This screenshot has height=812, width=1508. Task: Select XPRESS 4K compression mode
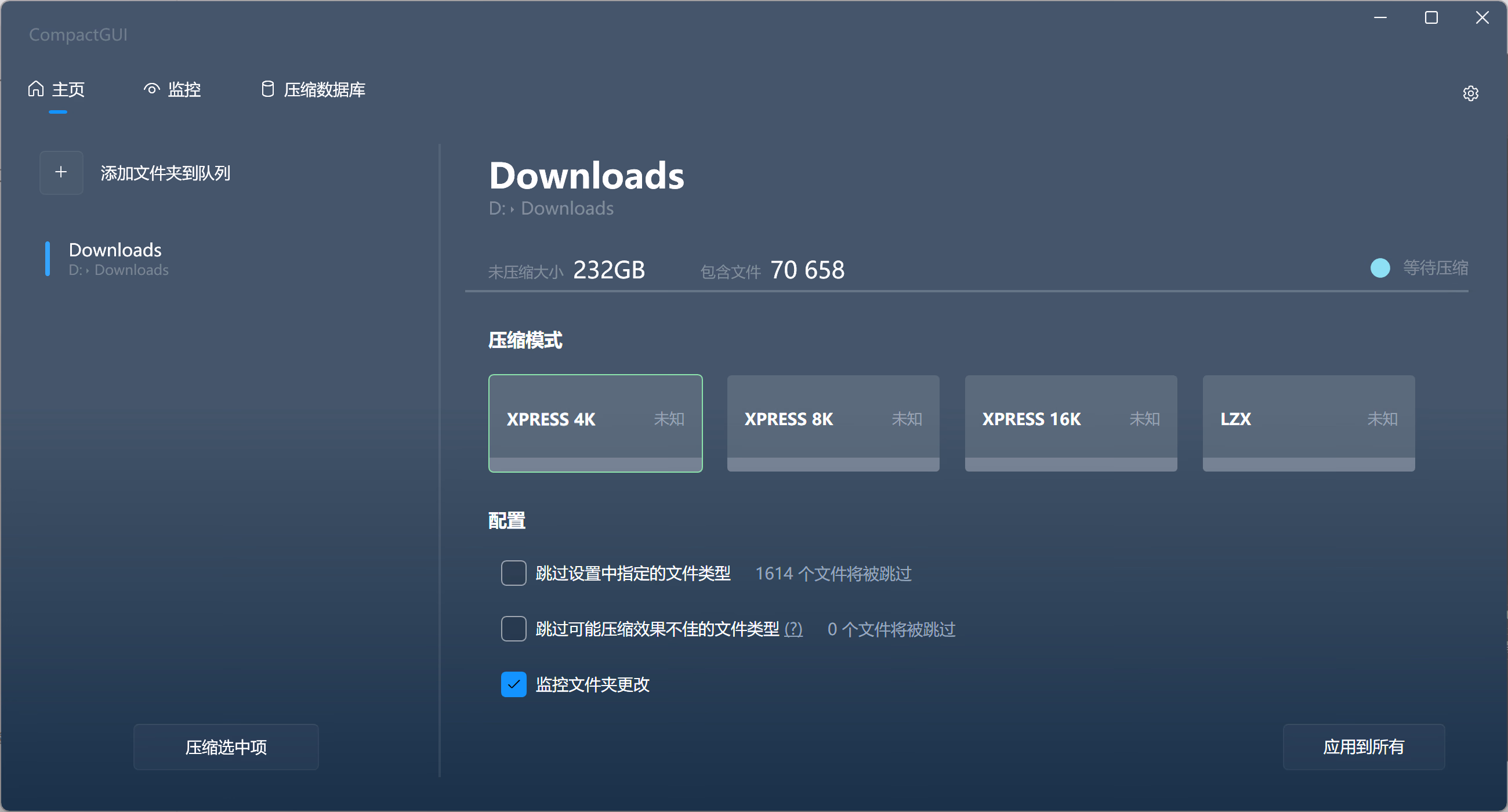[x=595, y=423]
